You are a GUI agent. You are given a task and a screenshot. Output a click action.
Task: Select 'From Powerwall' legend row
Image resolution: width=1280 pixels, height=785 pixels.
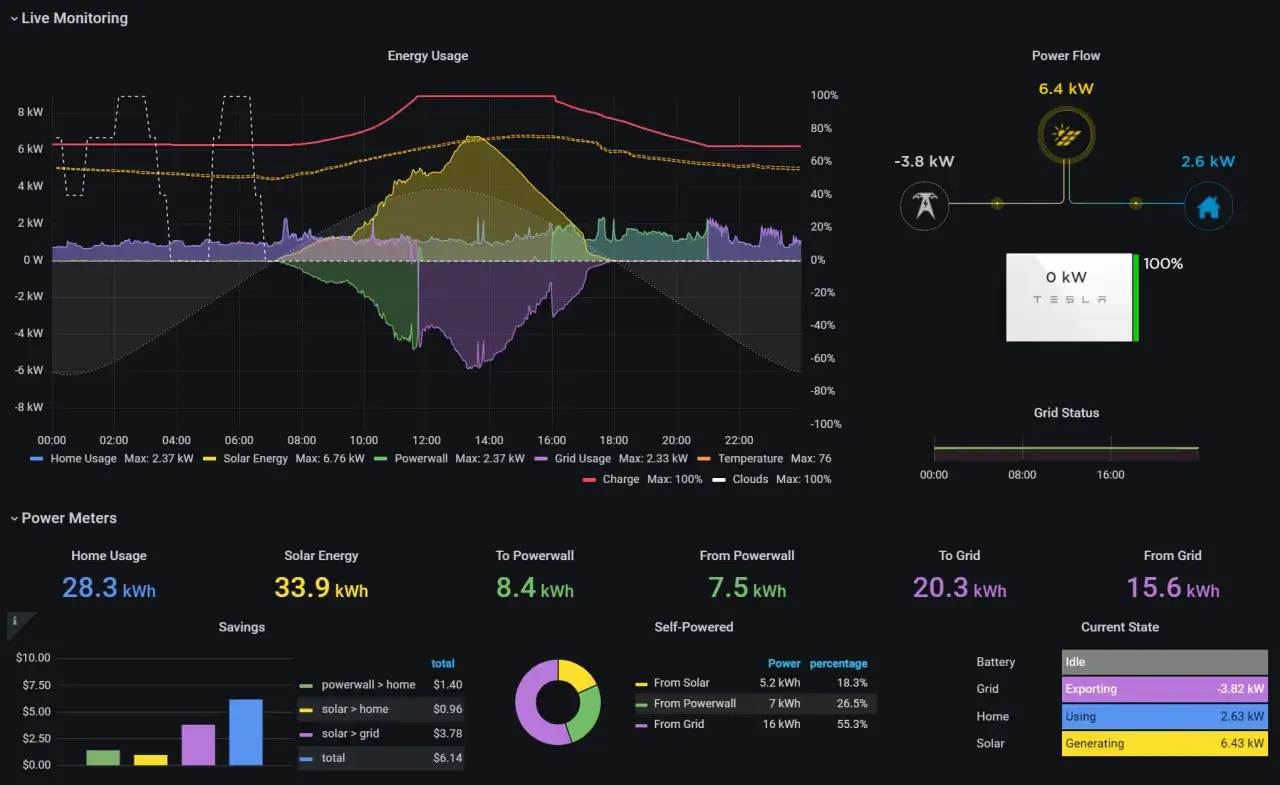point(754,703)
